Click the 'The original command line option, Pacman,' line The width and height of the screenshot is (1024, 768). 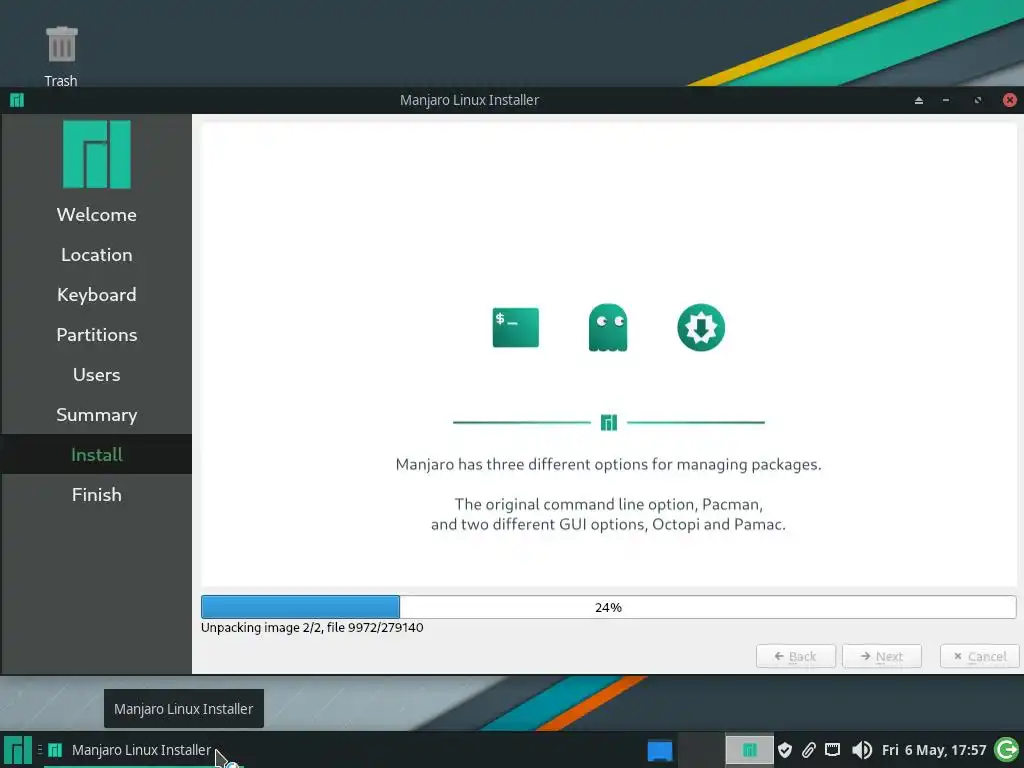click(x=608, y=504)
